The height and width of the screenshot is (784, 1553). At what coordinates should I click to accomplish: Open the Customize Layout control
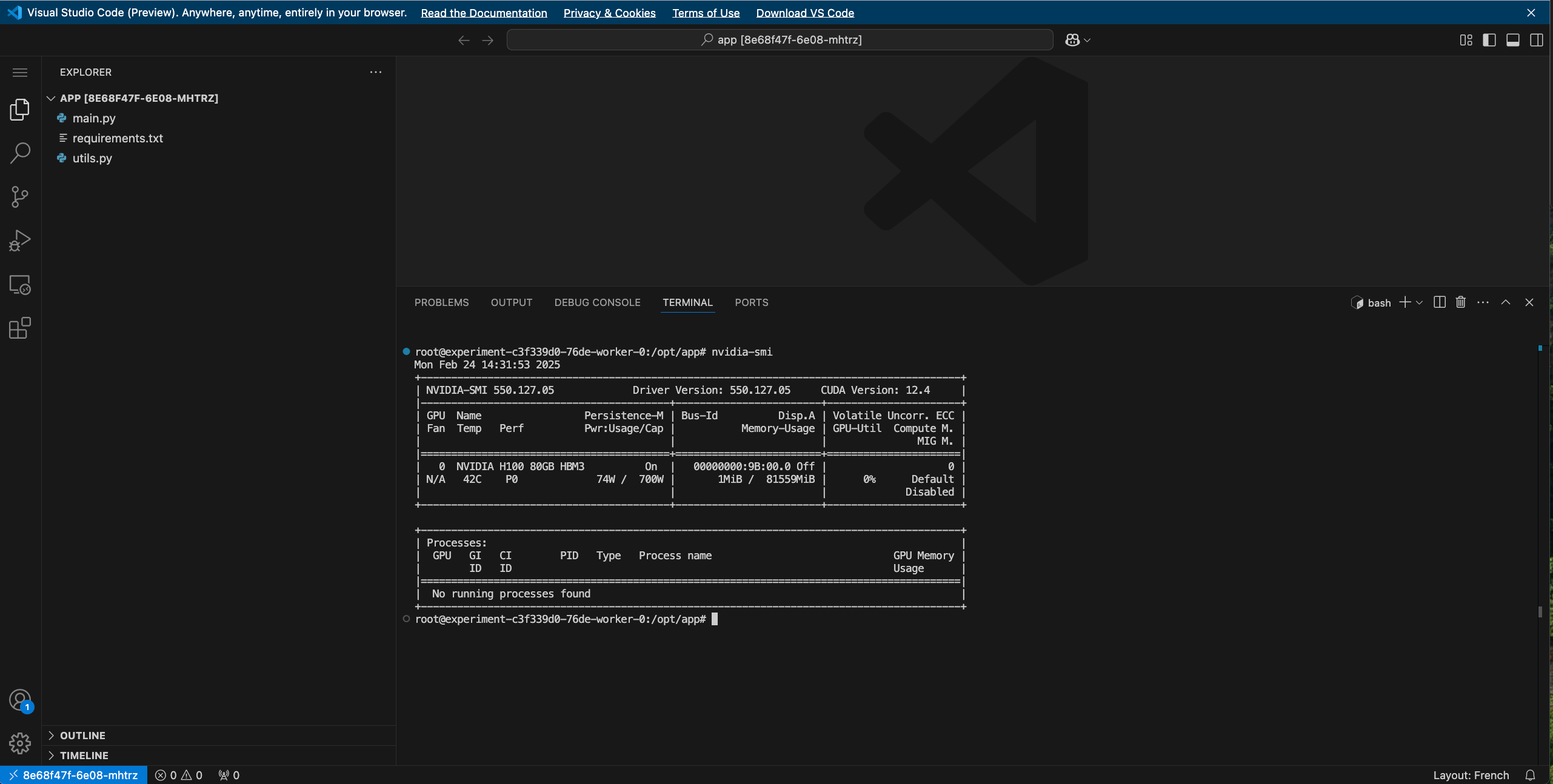1466,40
